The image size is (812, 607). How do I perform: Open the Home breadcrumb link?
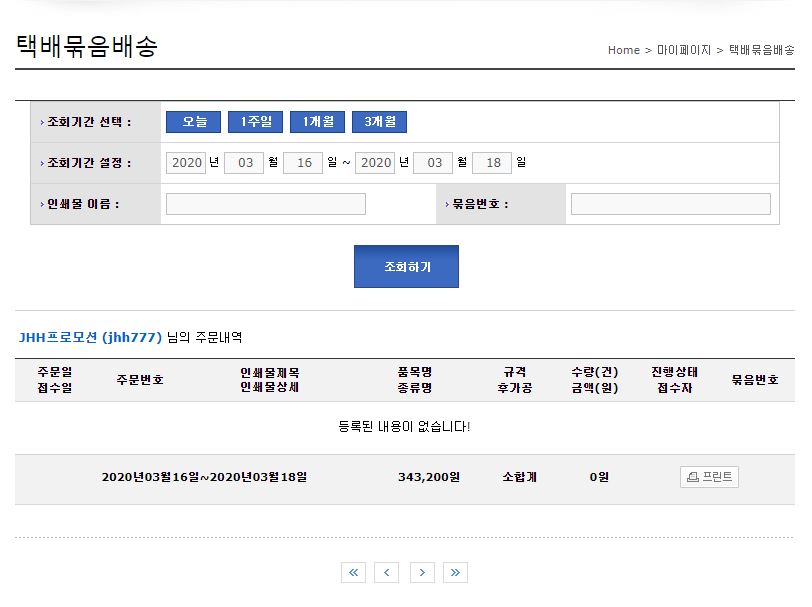click(x=623, y=50)
